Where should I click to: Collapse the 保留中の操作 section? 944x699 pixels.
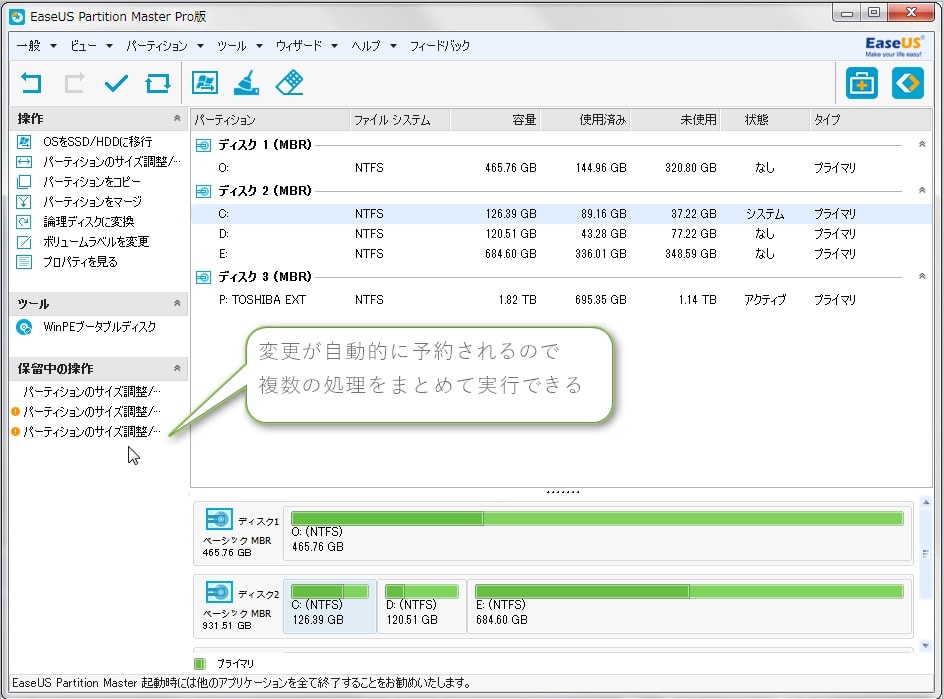click(177, 369)
